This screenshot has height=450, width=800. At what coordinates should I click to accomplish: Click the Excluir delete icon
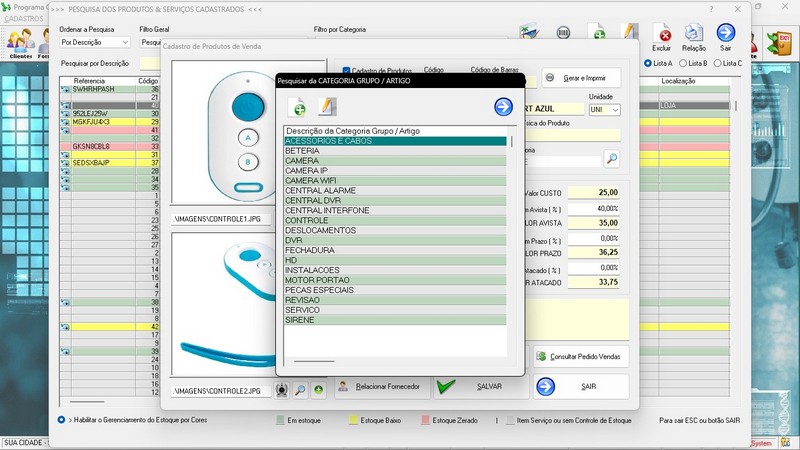tap(664, 35)
